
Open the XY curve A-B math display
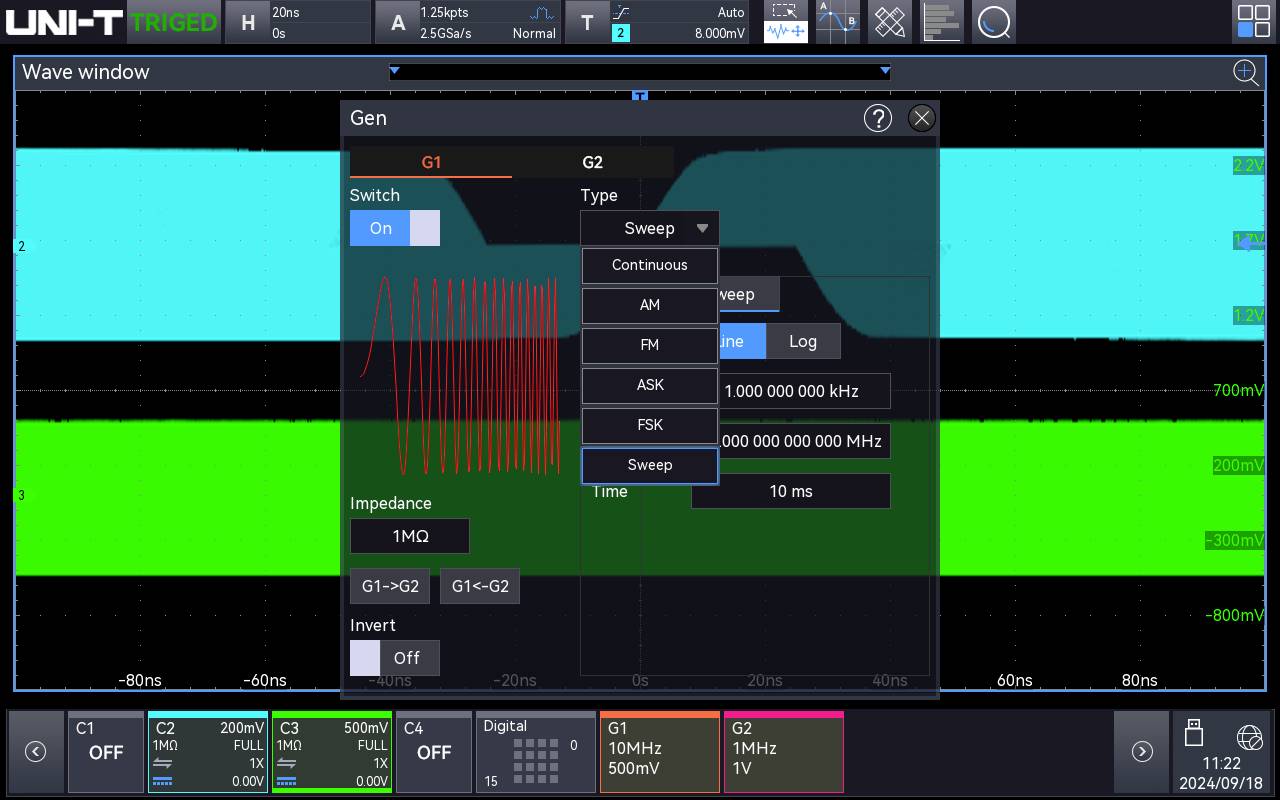click(837, 22)
